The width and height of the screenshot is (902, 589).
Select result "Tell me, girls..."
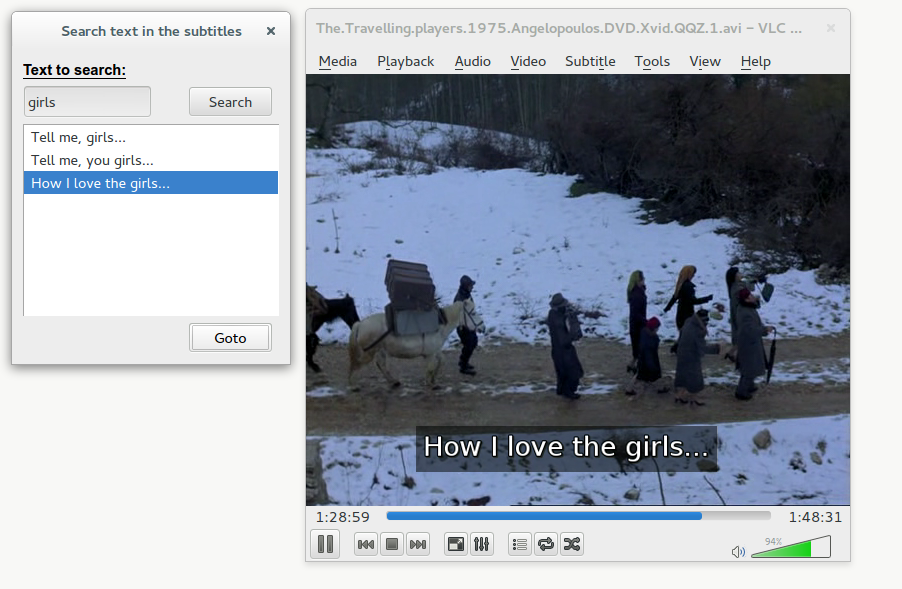coord(151,137)
